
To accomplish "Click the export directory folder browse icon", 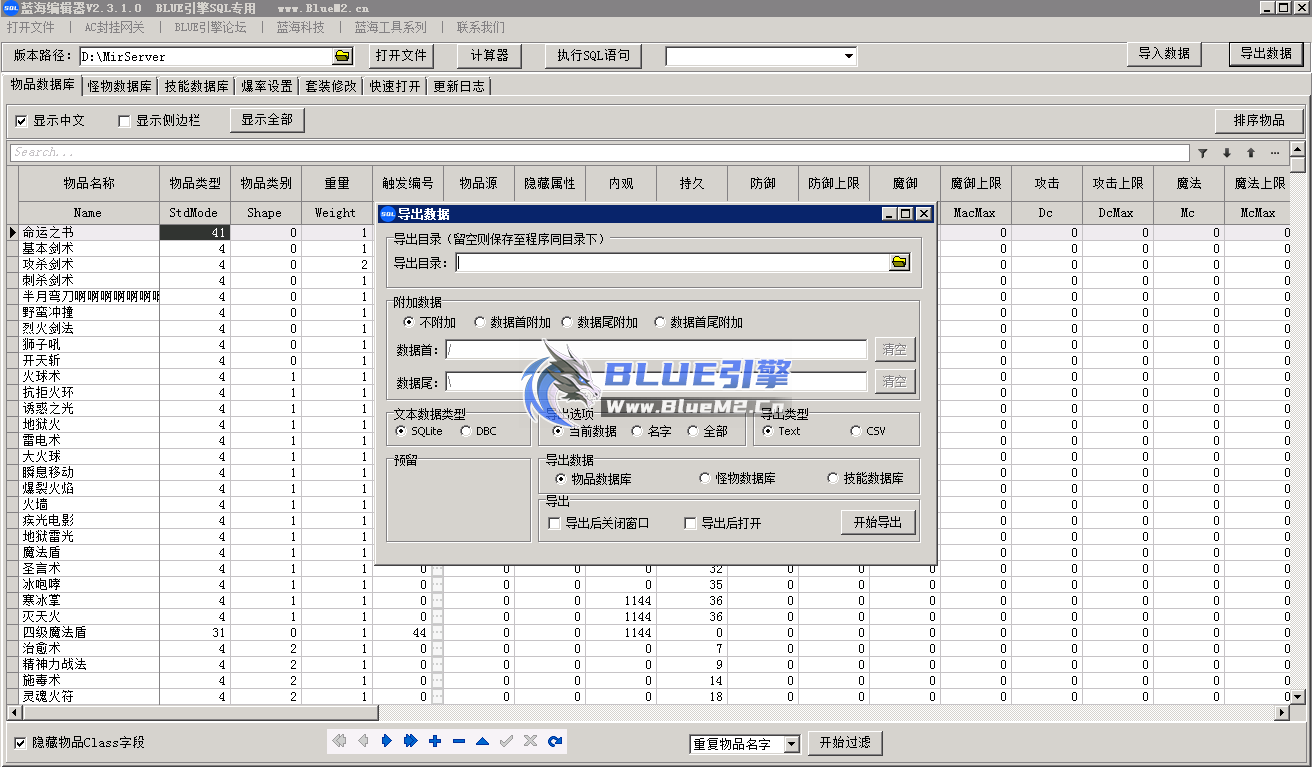I will (900, 262).
